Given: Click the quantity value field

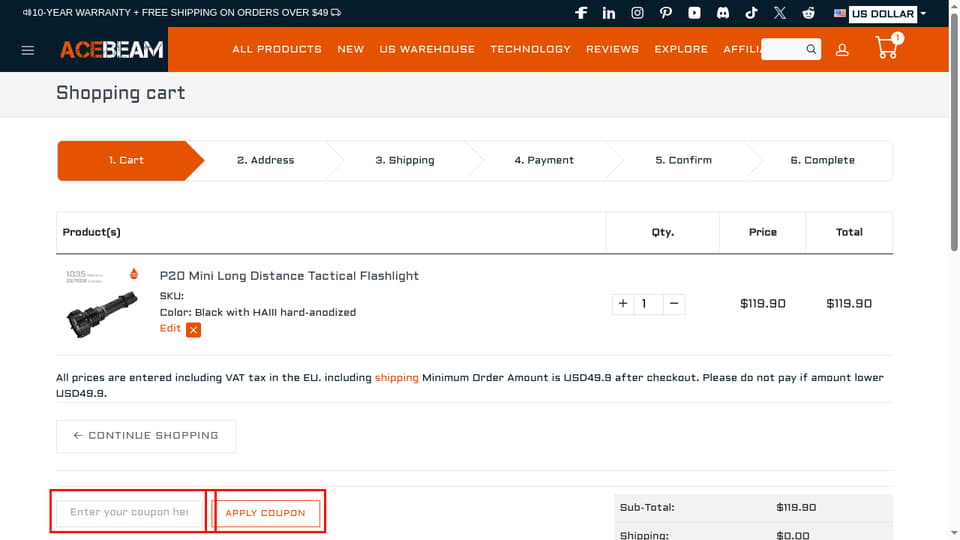Looking at the screenshot, I should (648, 304).
